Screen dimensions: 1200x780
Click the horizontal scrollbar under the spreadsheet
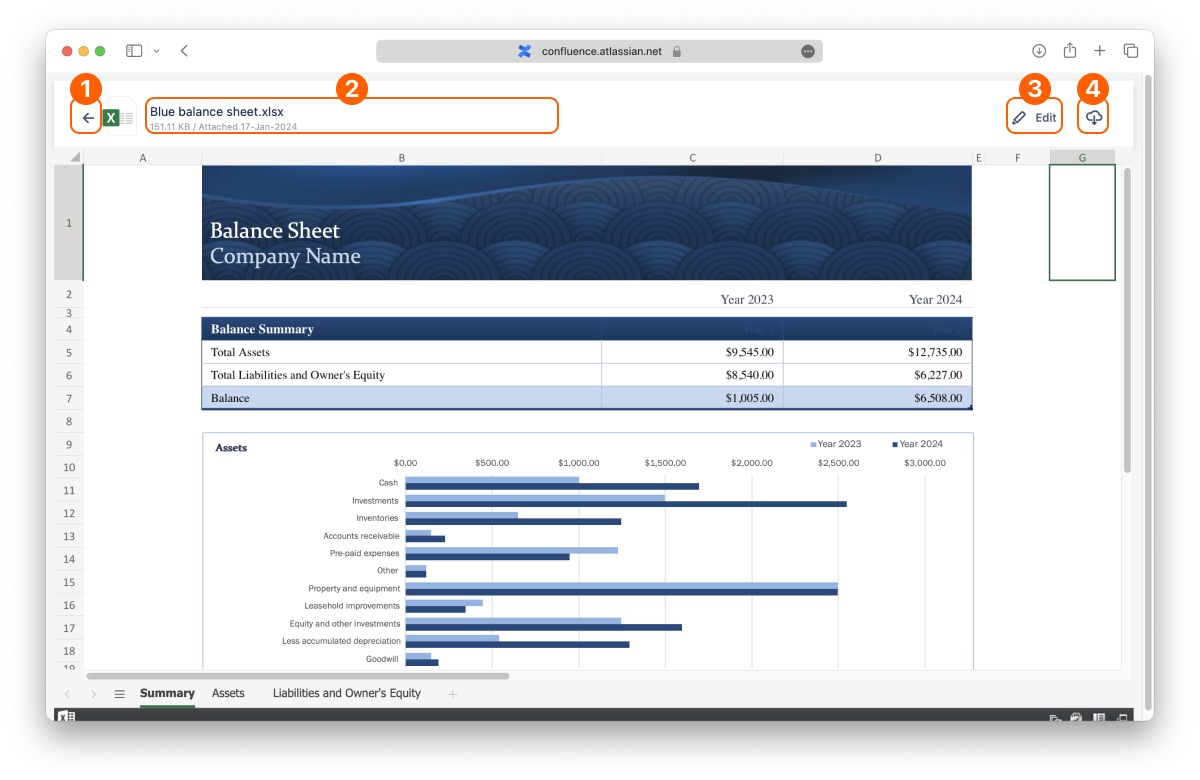click(x=297, y=676)
